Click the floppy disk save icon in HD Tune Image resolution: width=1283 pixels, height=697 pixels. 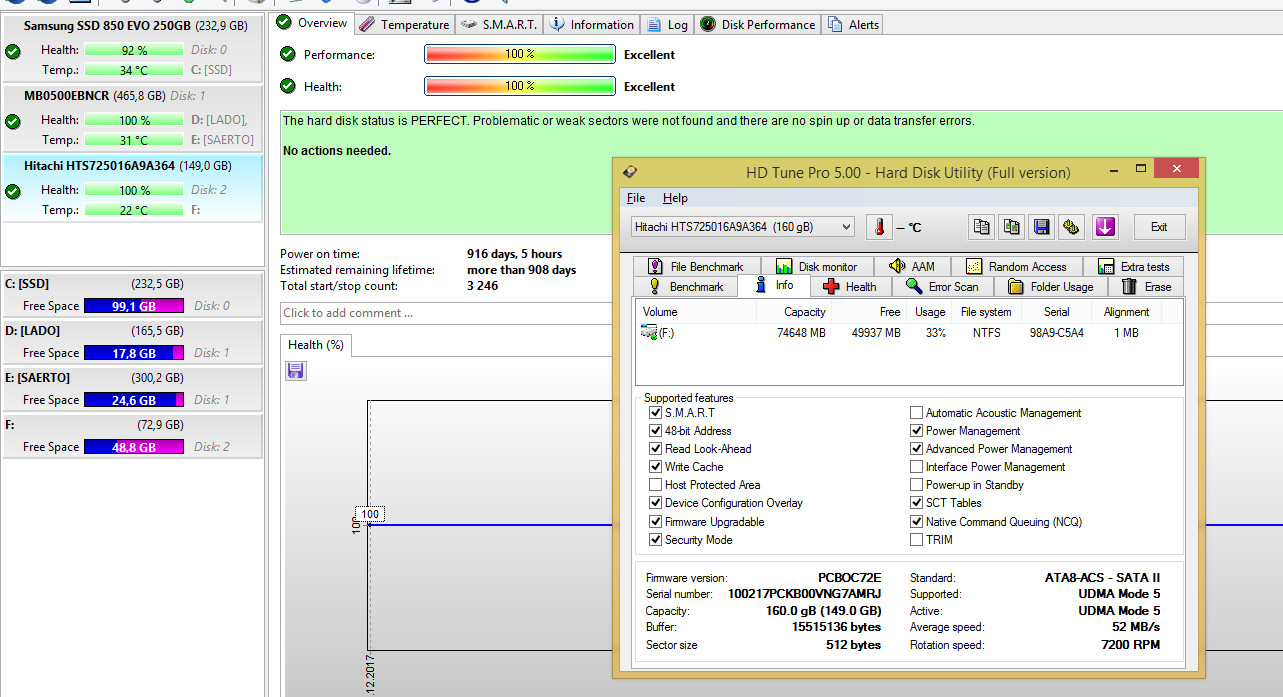1042,227
